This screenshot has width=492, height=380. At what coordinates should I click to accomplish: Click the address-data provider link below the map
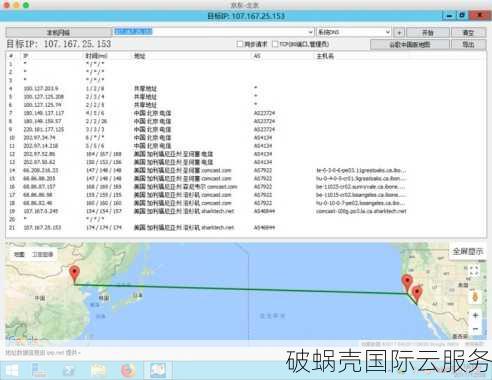pos(55,352)
